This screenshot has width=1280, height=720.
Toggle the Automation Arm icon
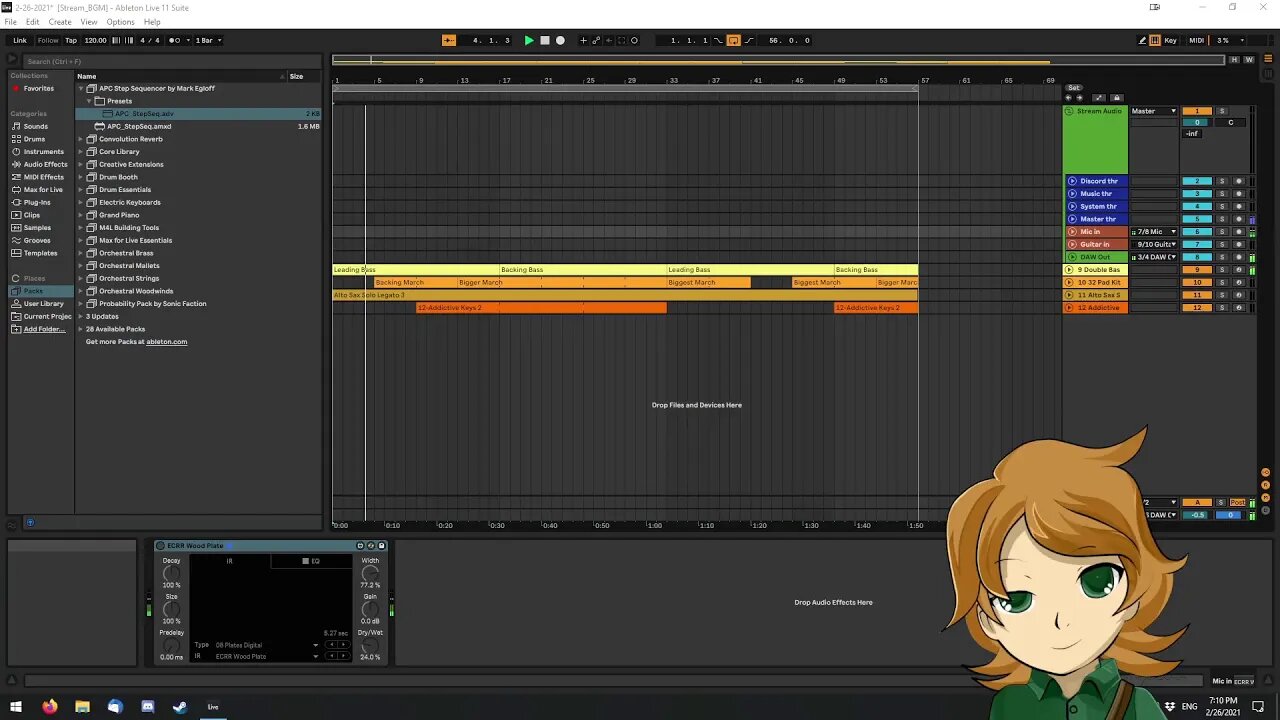coord(597,40)
